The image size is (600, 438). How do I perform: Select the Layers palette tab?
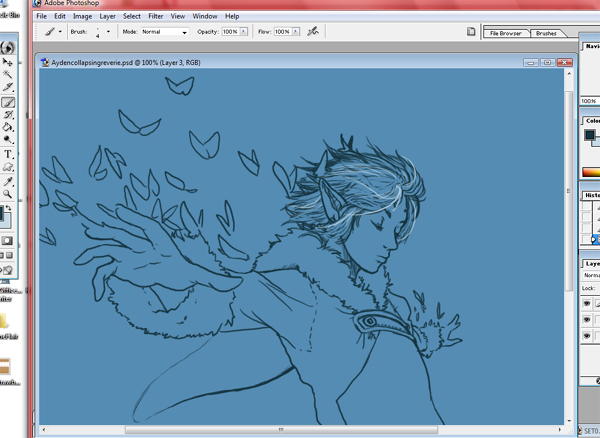[592, 264]
